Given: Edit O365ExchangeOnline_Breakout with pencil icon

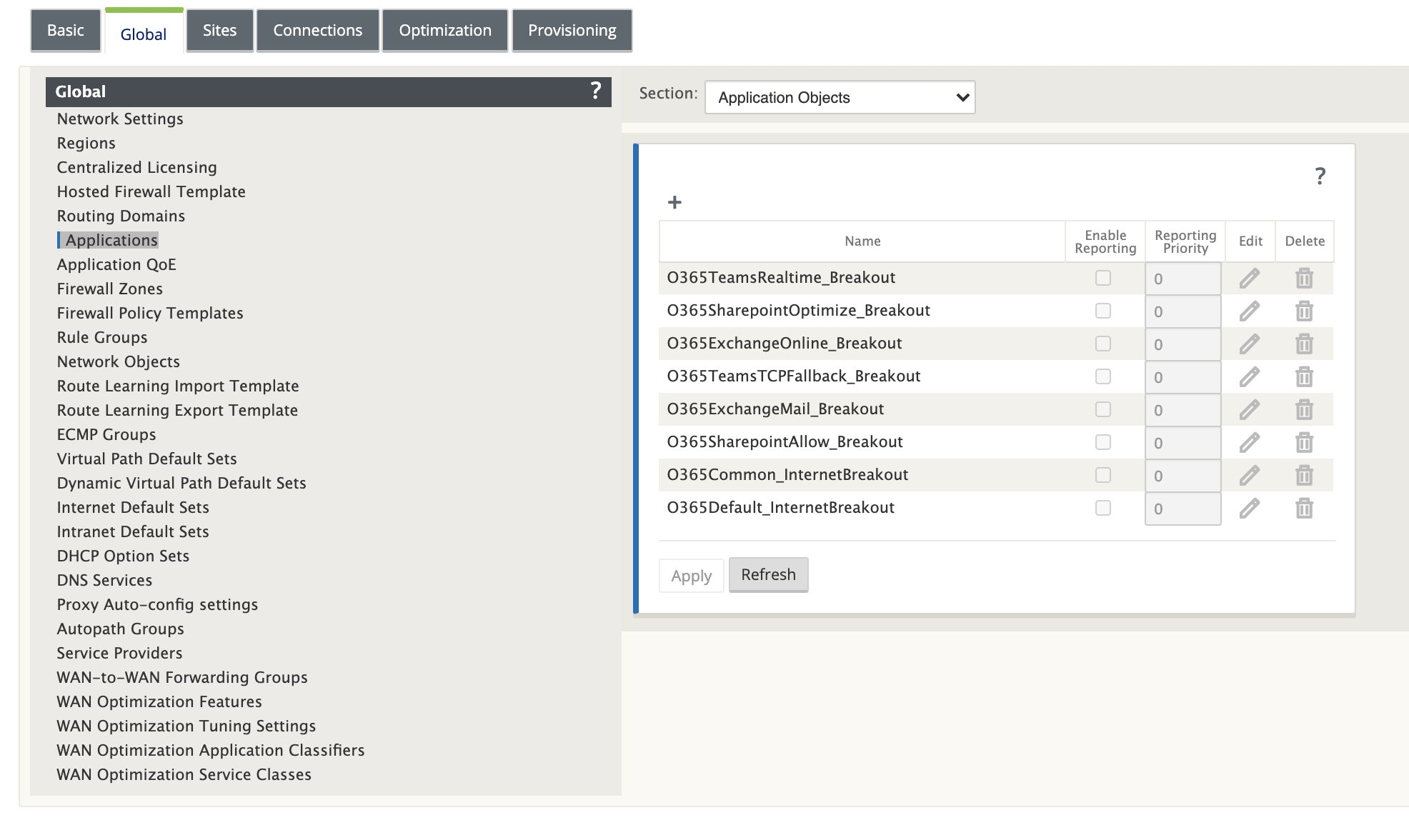Looking at the screenshot, I should pos(1249,344).
